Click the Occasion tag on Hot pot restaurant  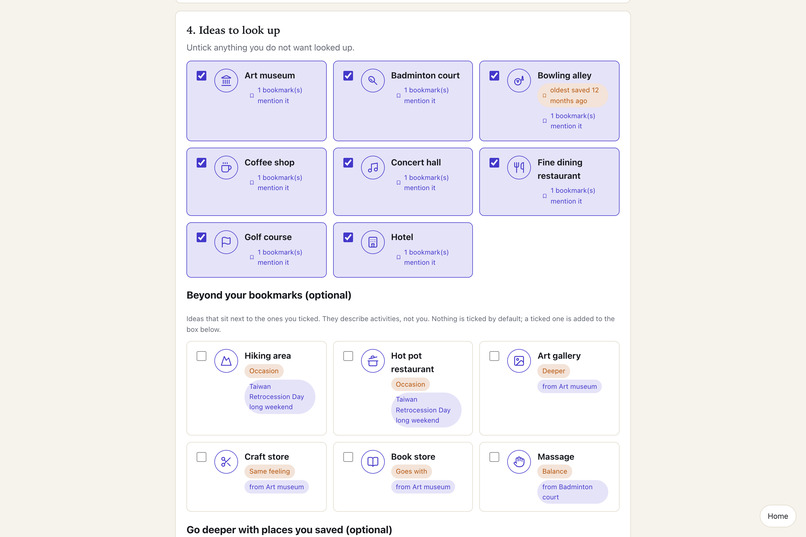(410, 384)
